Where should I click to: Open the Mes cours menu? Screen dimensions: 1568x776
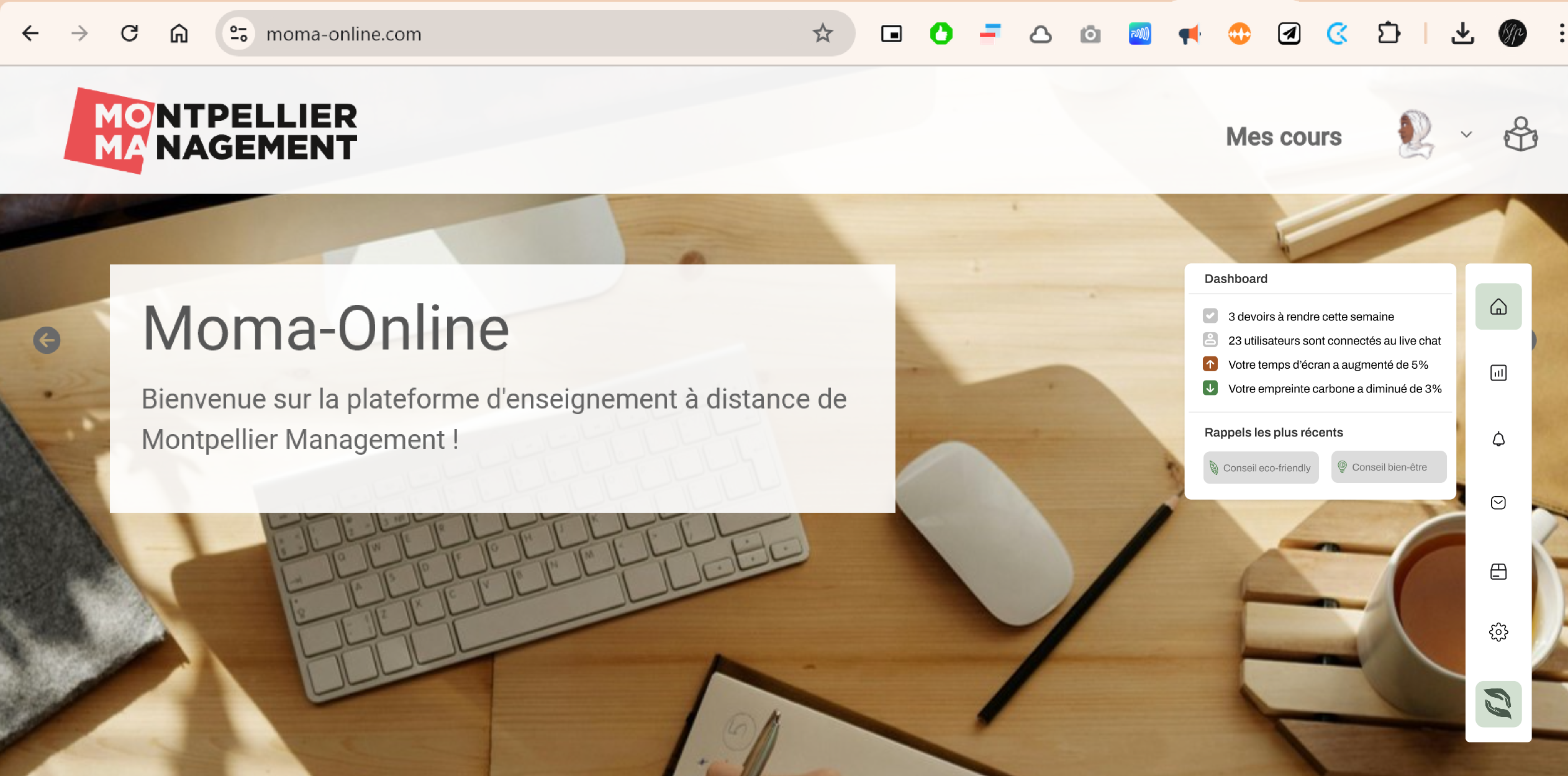(1284, 137)
